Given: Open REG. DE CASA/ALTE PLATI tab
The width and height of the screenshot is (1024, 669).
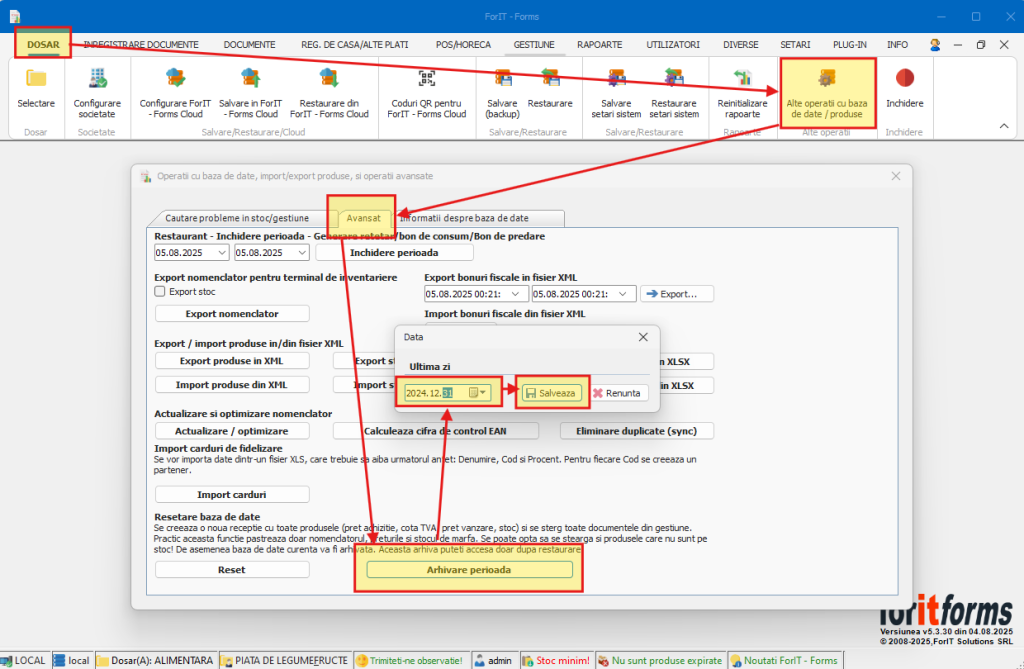Looking at the screenshot, I should 355,44.
